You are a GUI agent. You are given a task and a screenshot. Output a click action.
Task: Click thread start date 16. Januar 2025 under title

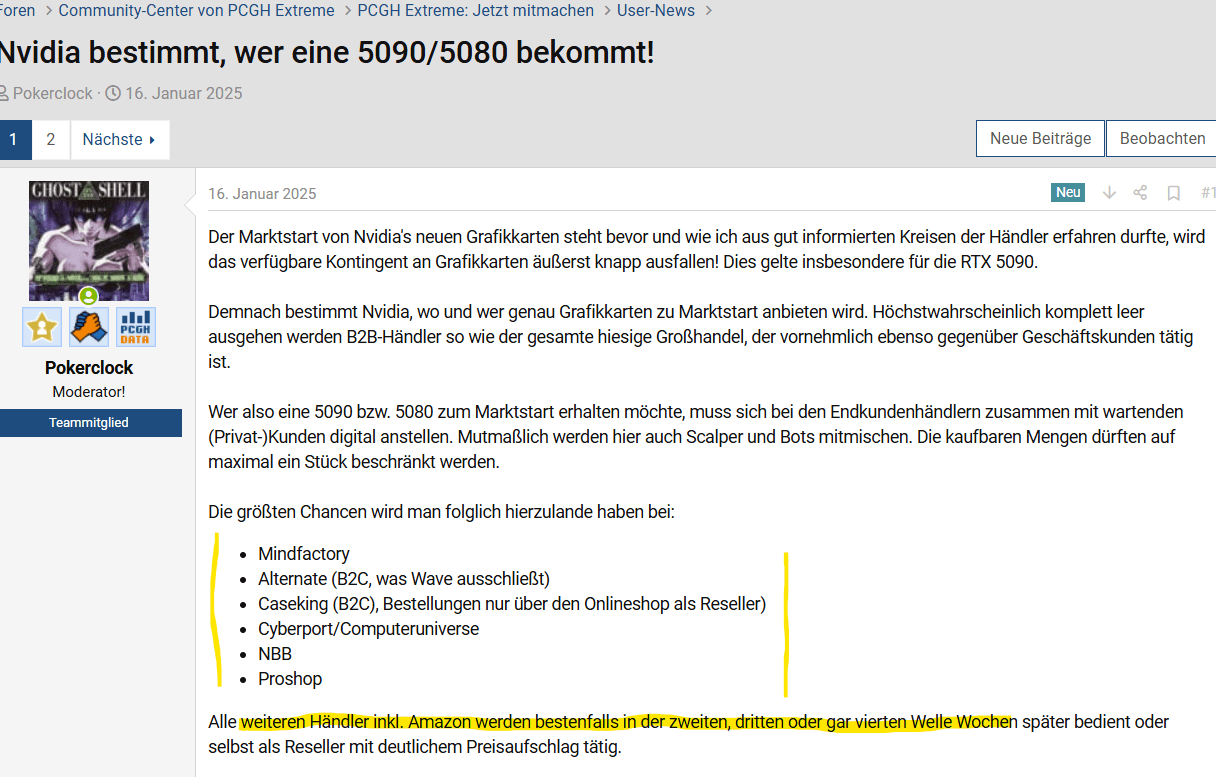point(184,93)
